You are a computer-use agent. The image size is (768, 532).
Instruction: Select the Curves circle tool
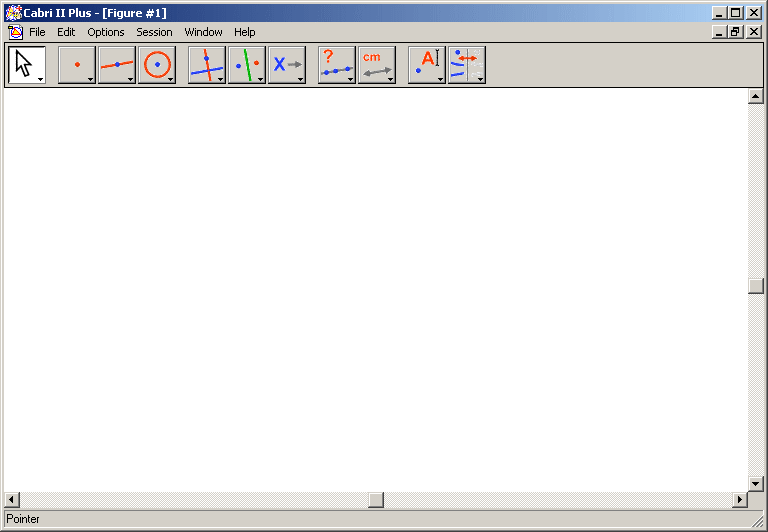pos(157,65)
